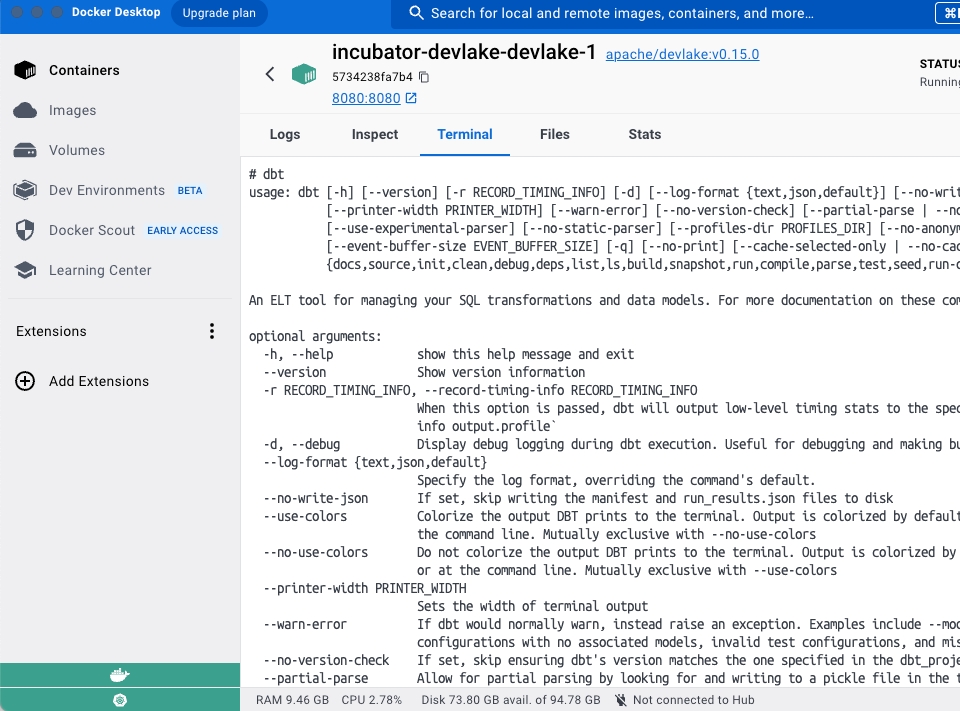Click the Extensions heading
Viewport: 960px width, 711px height.
click(x=51, y=331)
